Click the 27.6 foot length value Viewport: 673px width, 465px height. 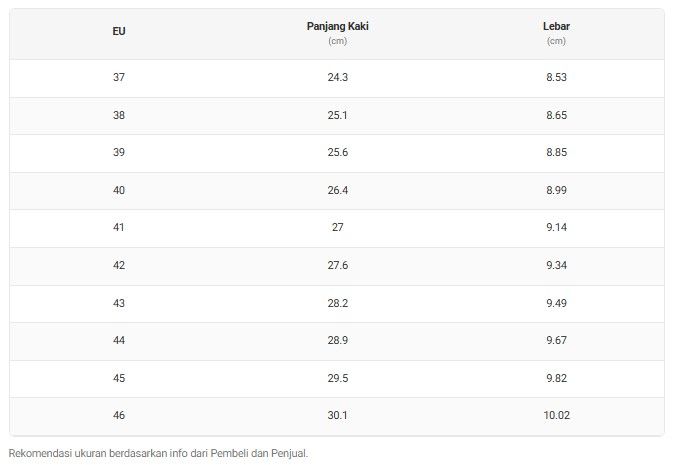tap(338, 265)
